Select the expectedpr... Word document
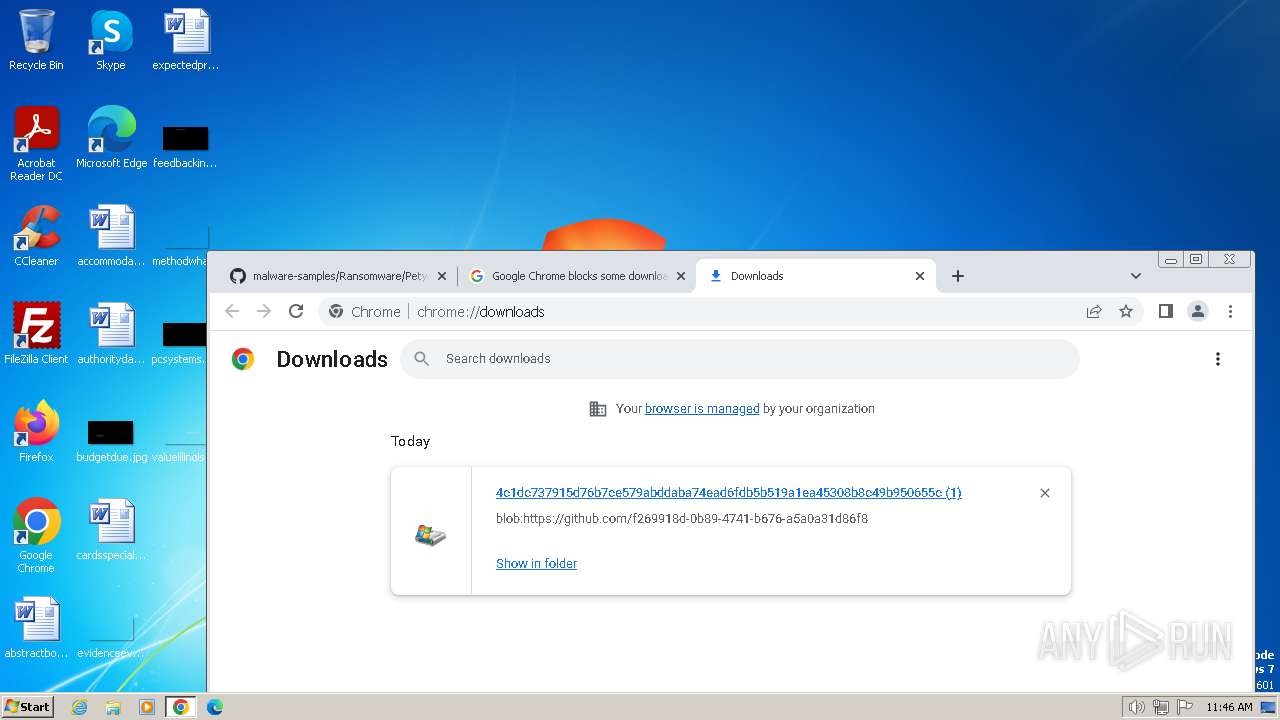Image resolution: width=1280 pixels, height=720 pixels. point(186,40)
